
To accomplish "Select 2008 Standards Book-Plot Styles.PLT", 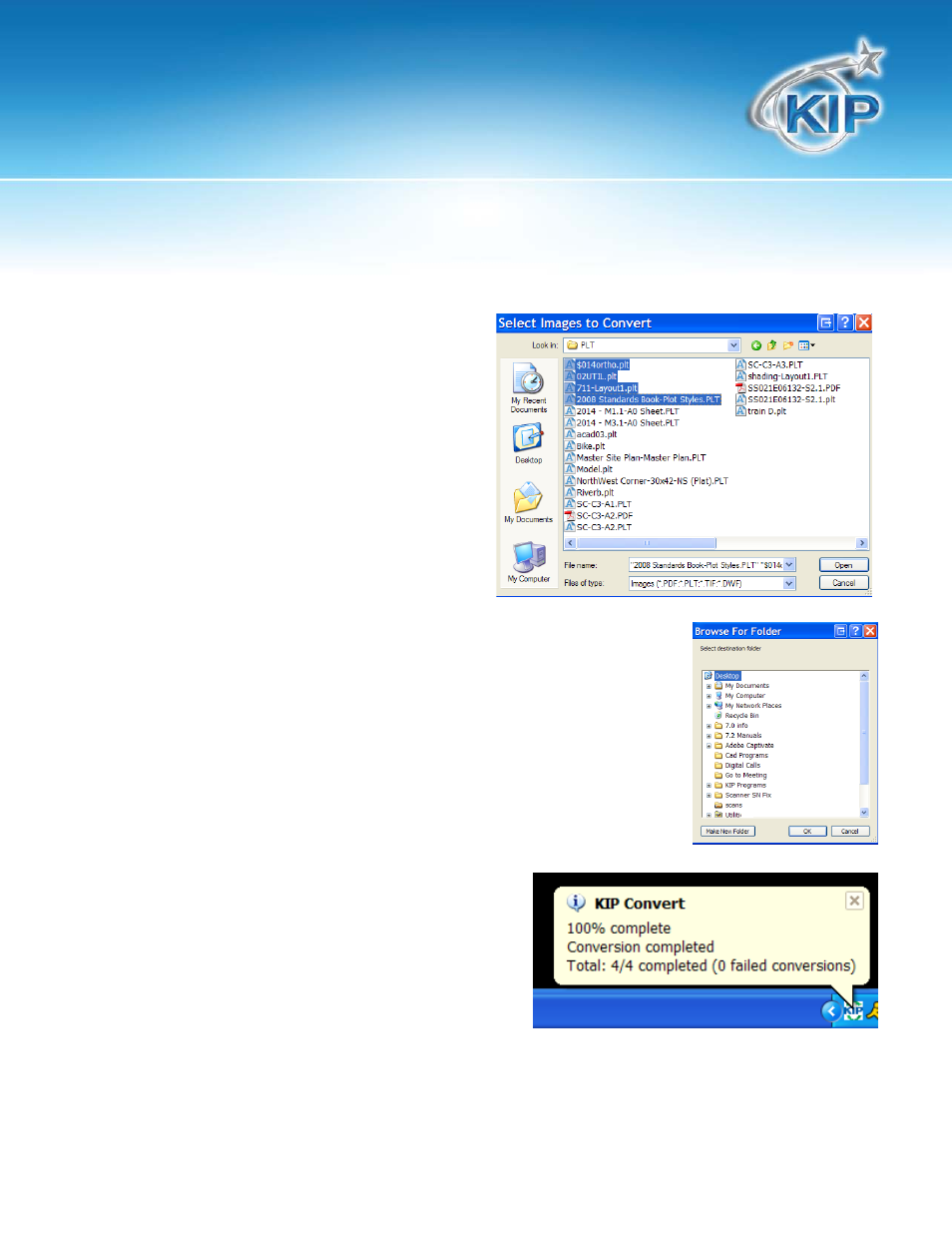I will click(x=648, y=399).
